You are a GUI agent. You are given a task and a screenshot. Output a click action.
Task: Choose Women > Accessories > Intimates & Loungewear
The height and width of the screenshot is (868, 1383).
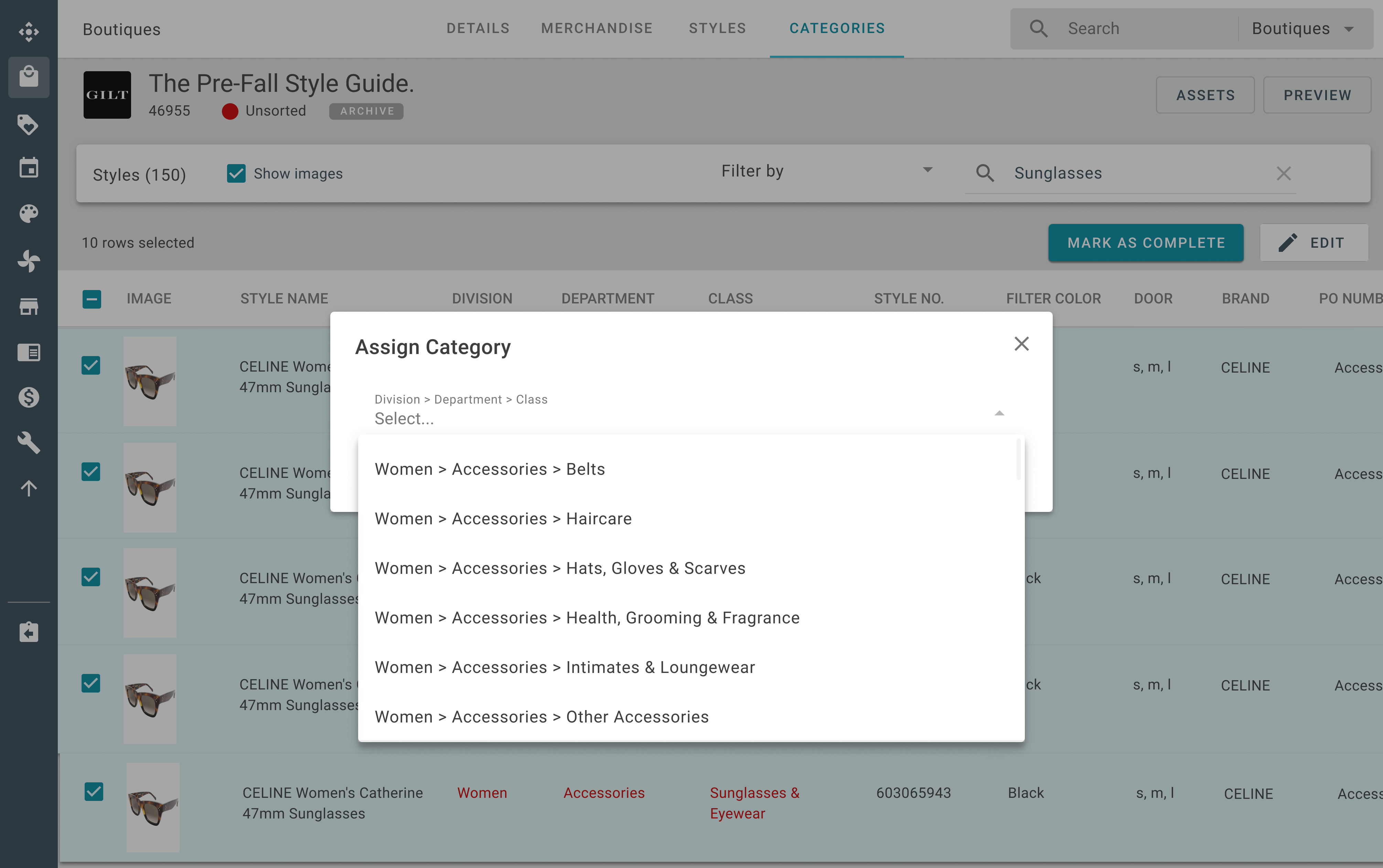pos(691,667)
